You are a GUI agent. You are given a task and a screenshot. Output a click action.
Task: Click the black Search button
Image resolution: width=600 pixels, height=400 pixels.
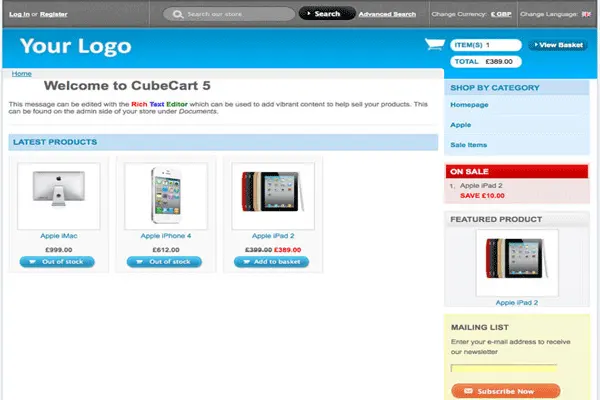coord(327,14)
